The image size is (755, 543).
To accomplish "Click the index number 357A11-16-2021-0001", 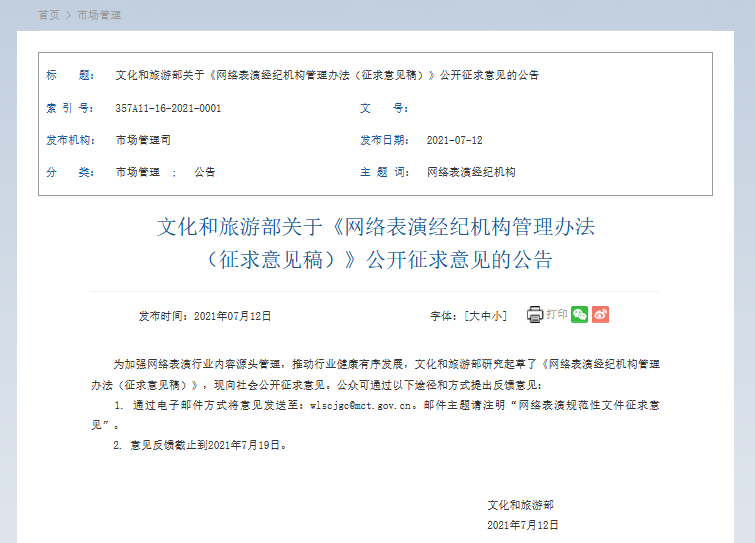I will pyautogui.click(x=168, y=108).
